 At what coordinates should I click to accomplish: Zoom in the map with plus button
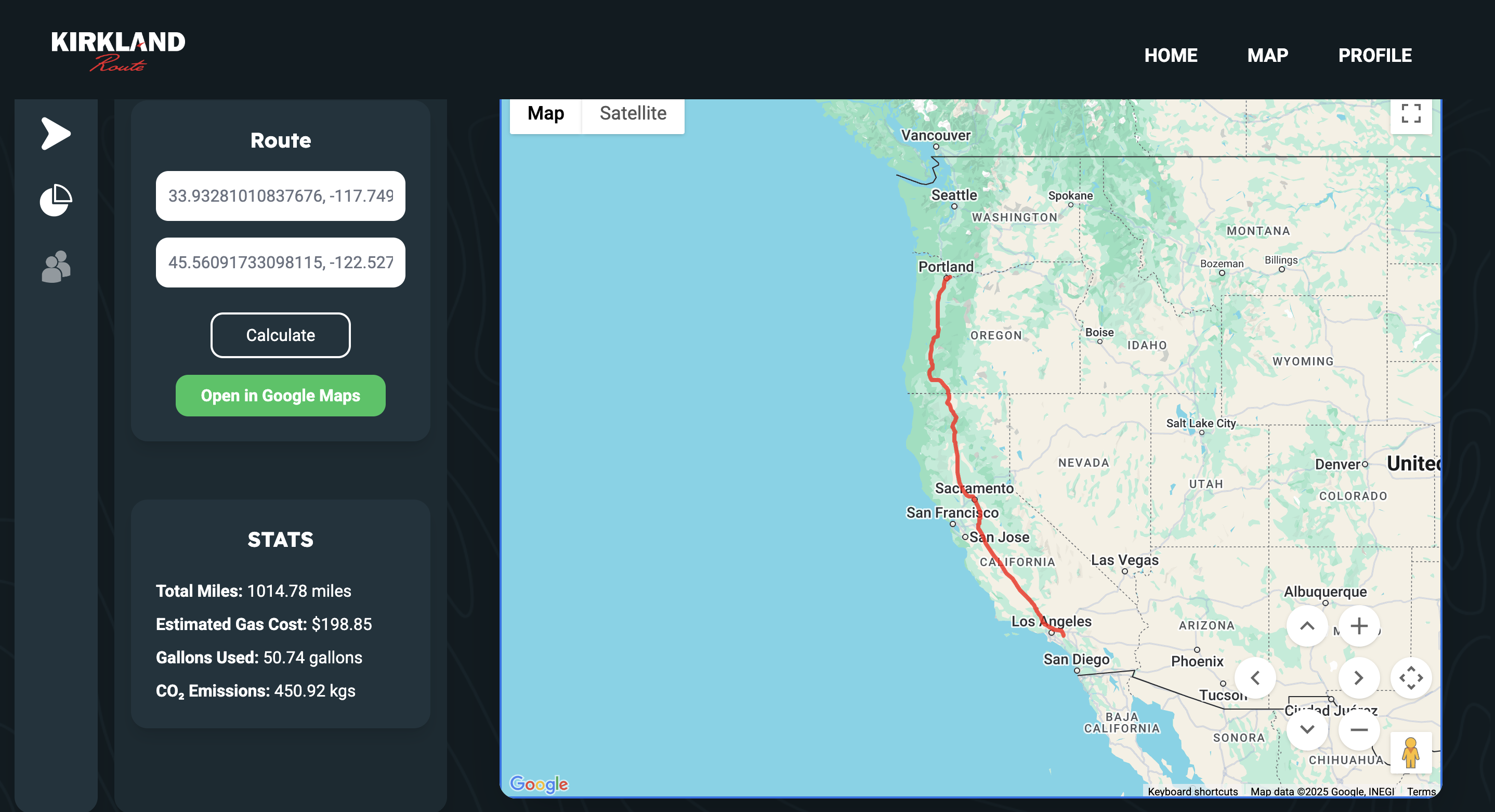click(1359, 626)
